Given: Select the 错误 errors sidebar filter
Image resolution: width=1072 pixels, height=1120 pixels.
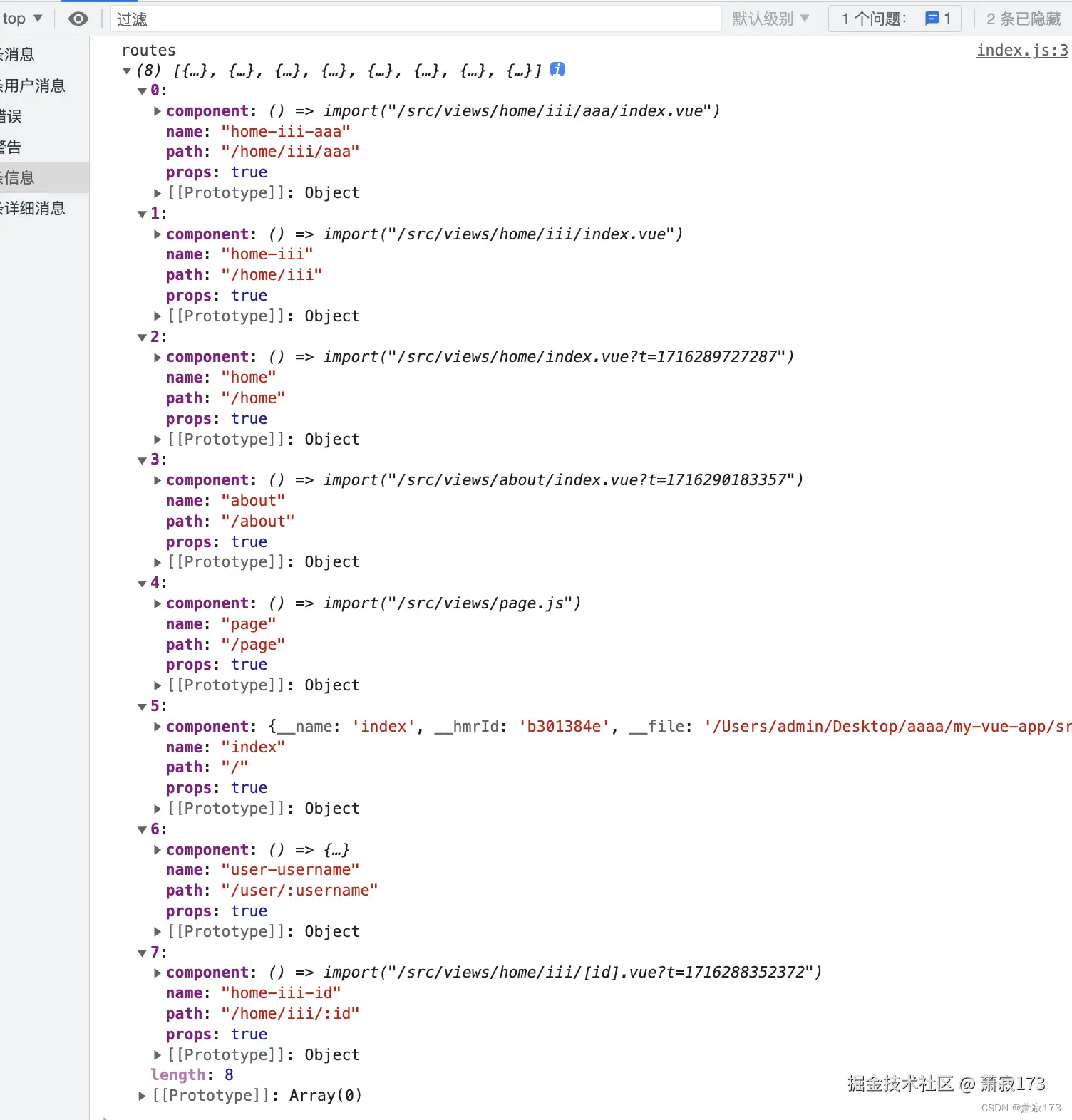Looking at the screenshot, I should (x=44, y=116).
